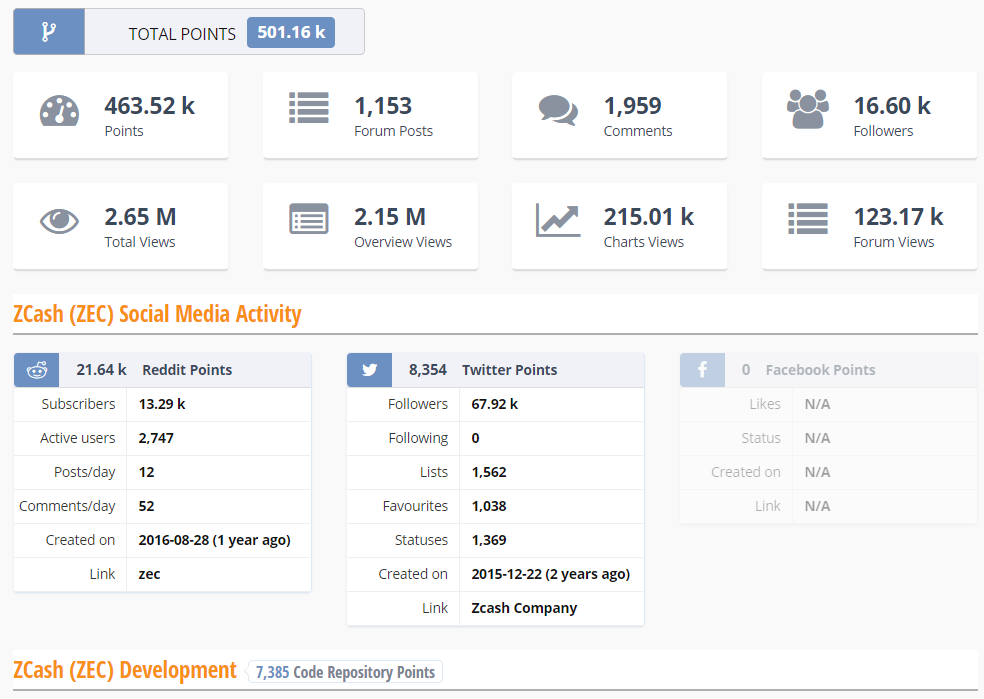Click the Statuses value 1,369

tap(489, 540)
